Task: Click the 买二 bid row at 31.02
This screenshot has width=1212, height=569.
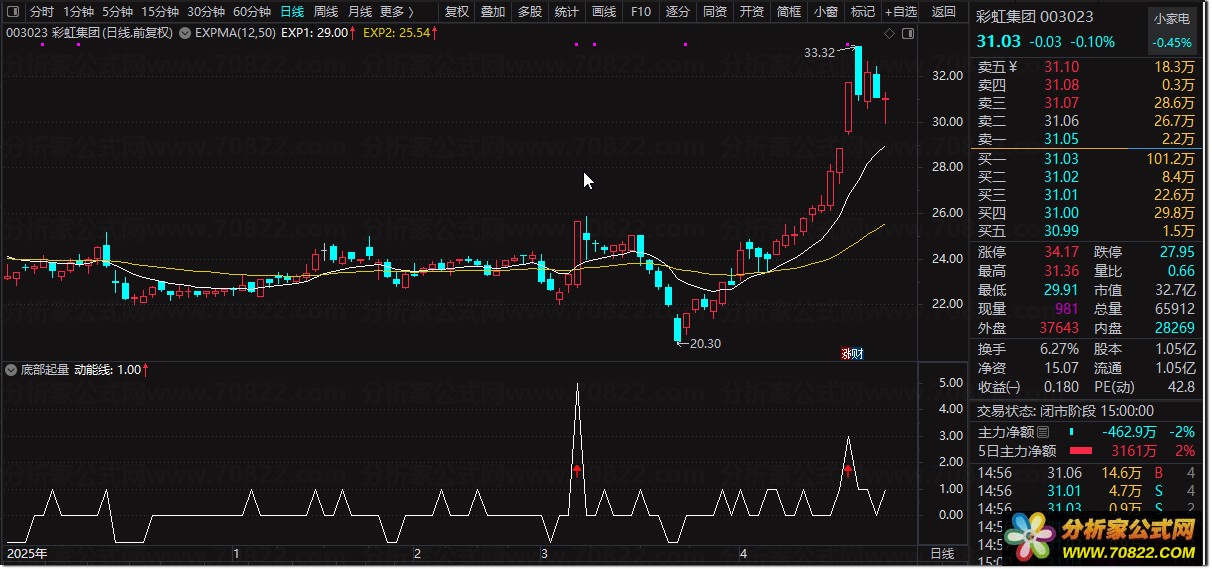Action: (x=1086, y=177)
